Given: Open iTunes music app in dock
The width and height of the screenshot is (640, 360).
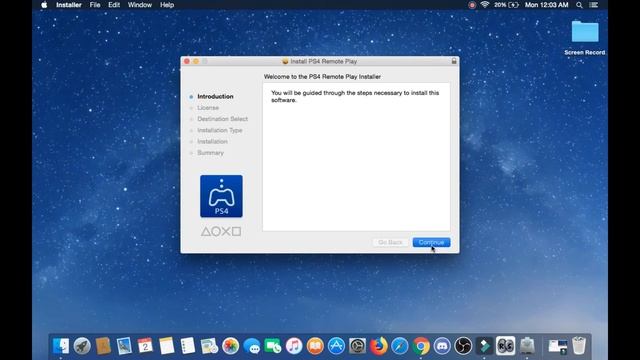Looking at the screenshot, I should [x=294, y=346].
